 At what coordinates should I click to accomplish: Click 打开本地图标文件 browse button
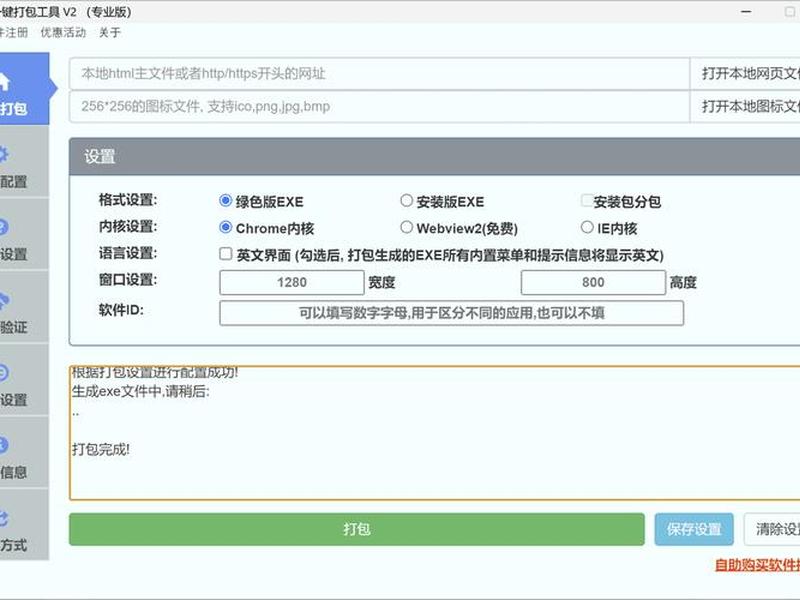[x=745, y=107]
